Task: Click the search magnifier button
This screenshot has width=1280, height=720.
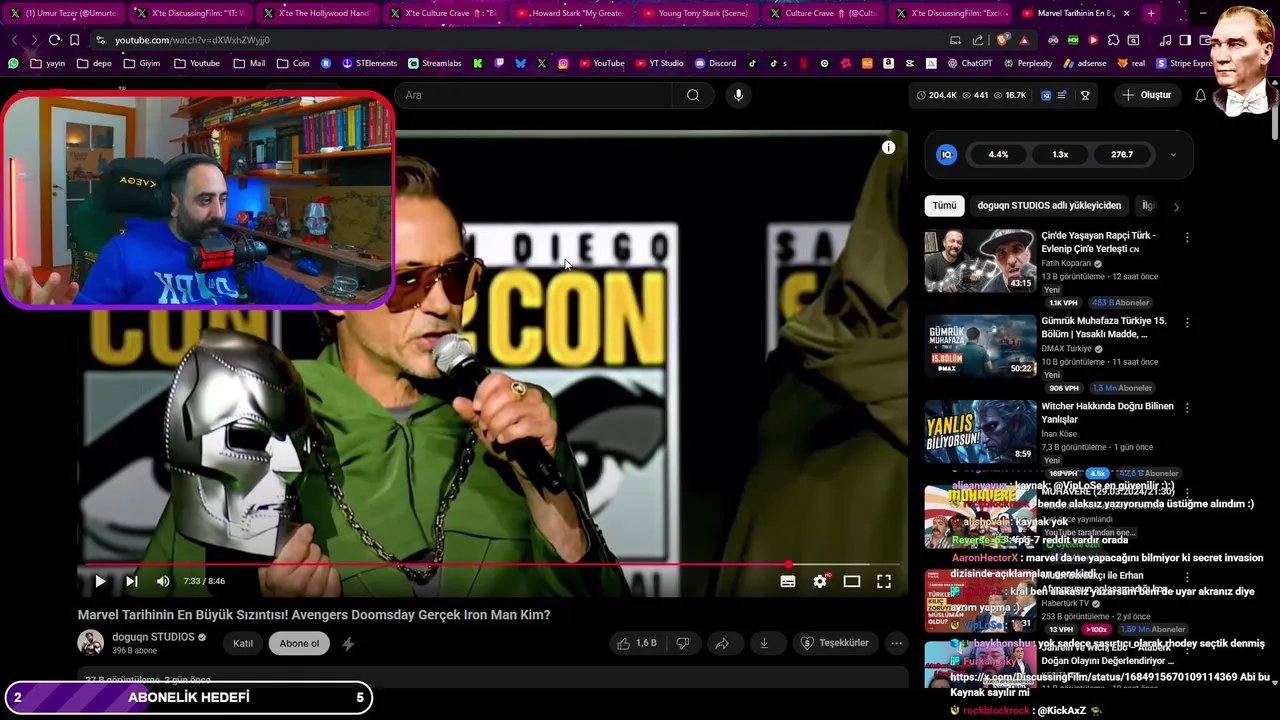Action: (x=693, y=95)
